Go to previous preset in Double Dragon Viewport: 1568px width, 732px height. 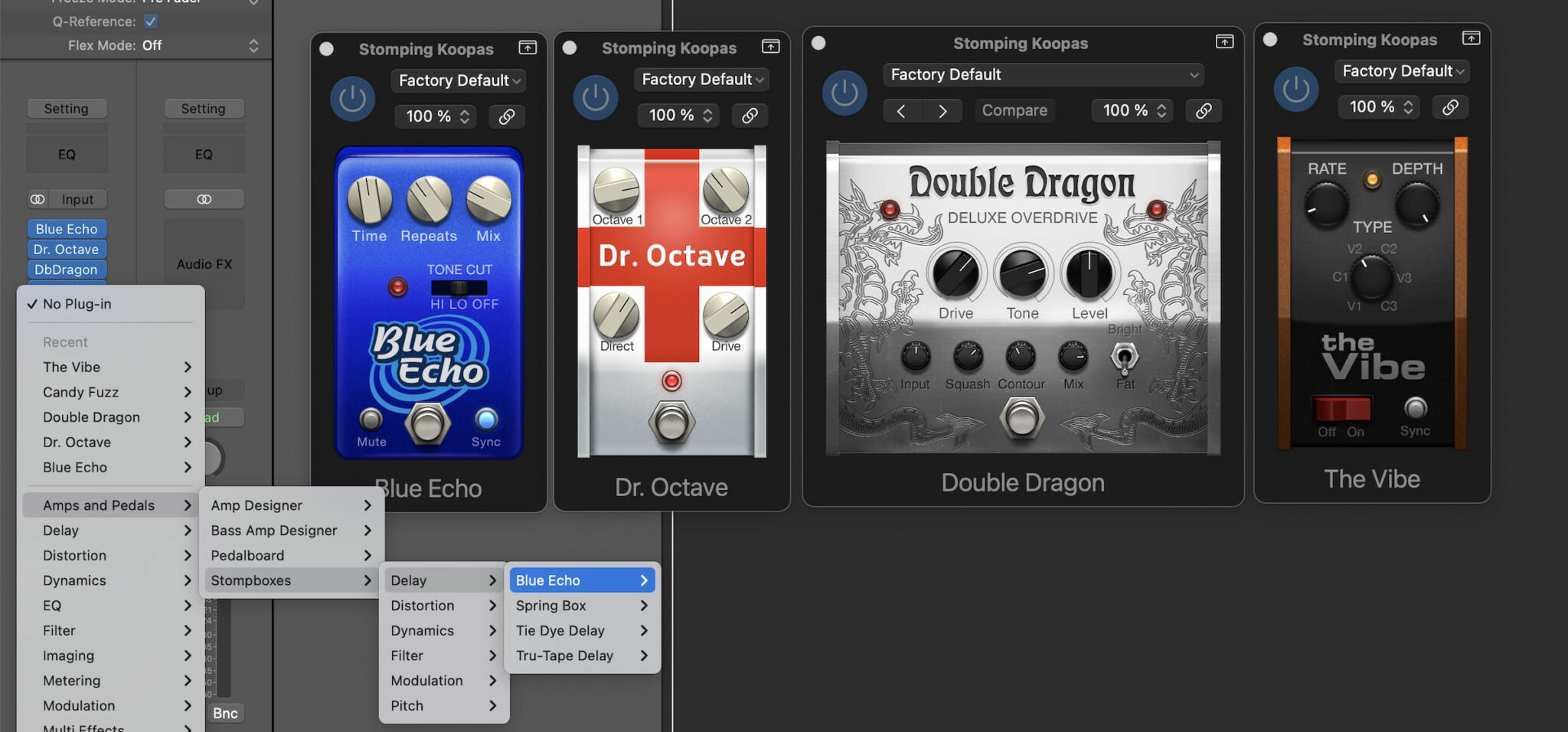[x=901, y=111]
